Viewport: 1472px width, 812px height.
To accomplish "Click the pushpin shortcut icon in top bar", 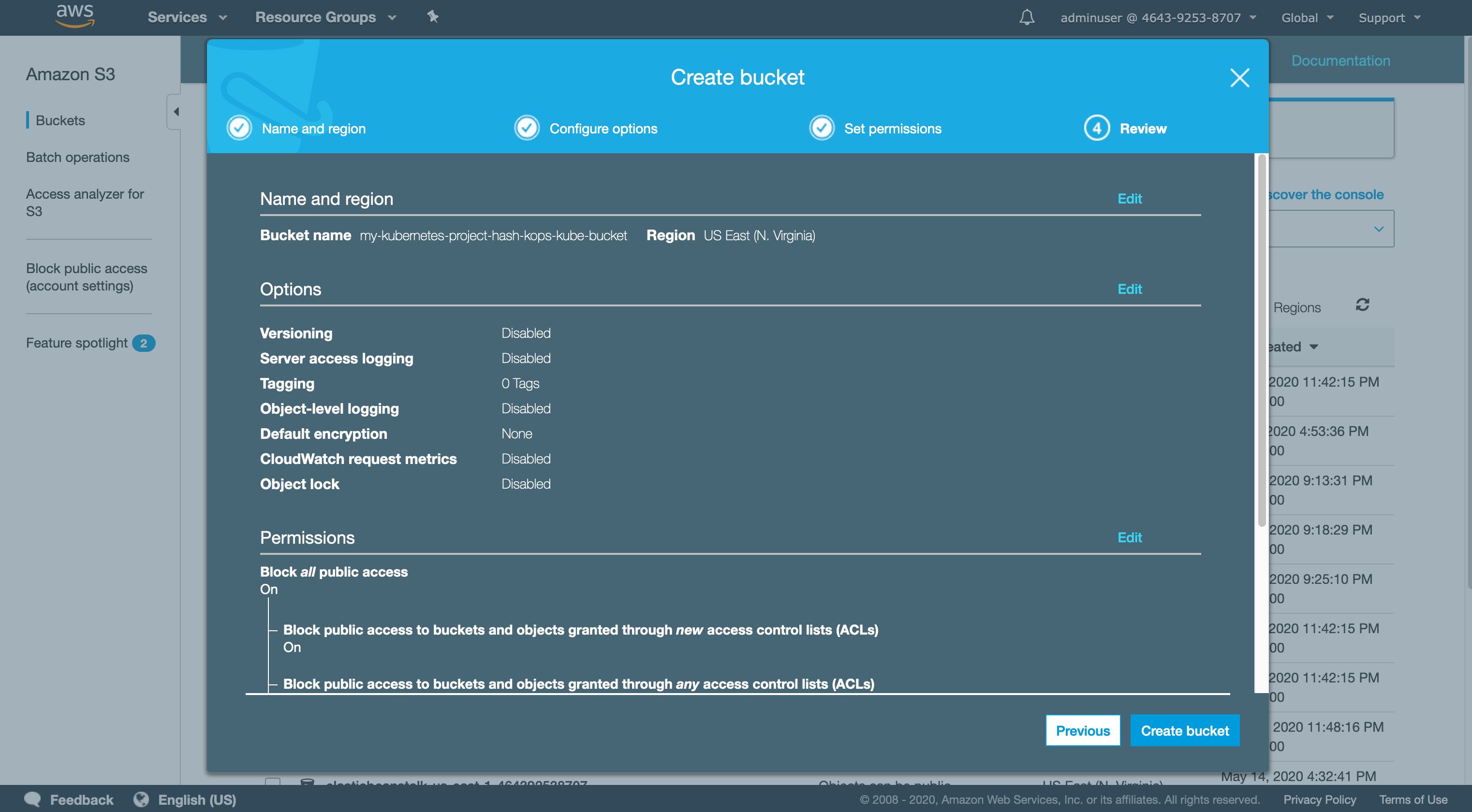I will tap(433, 17).
